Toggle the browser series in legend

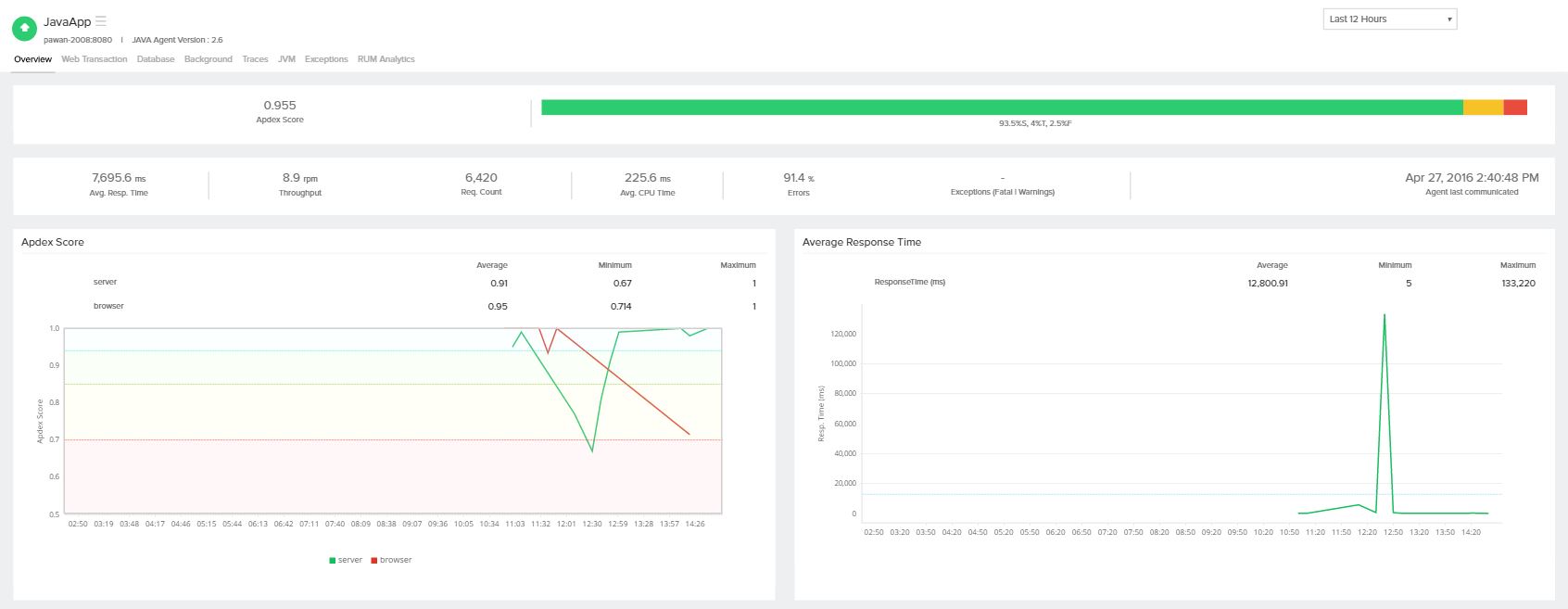[x=391, y=560]
